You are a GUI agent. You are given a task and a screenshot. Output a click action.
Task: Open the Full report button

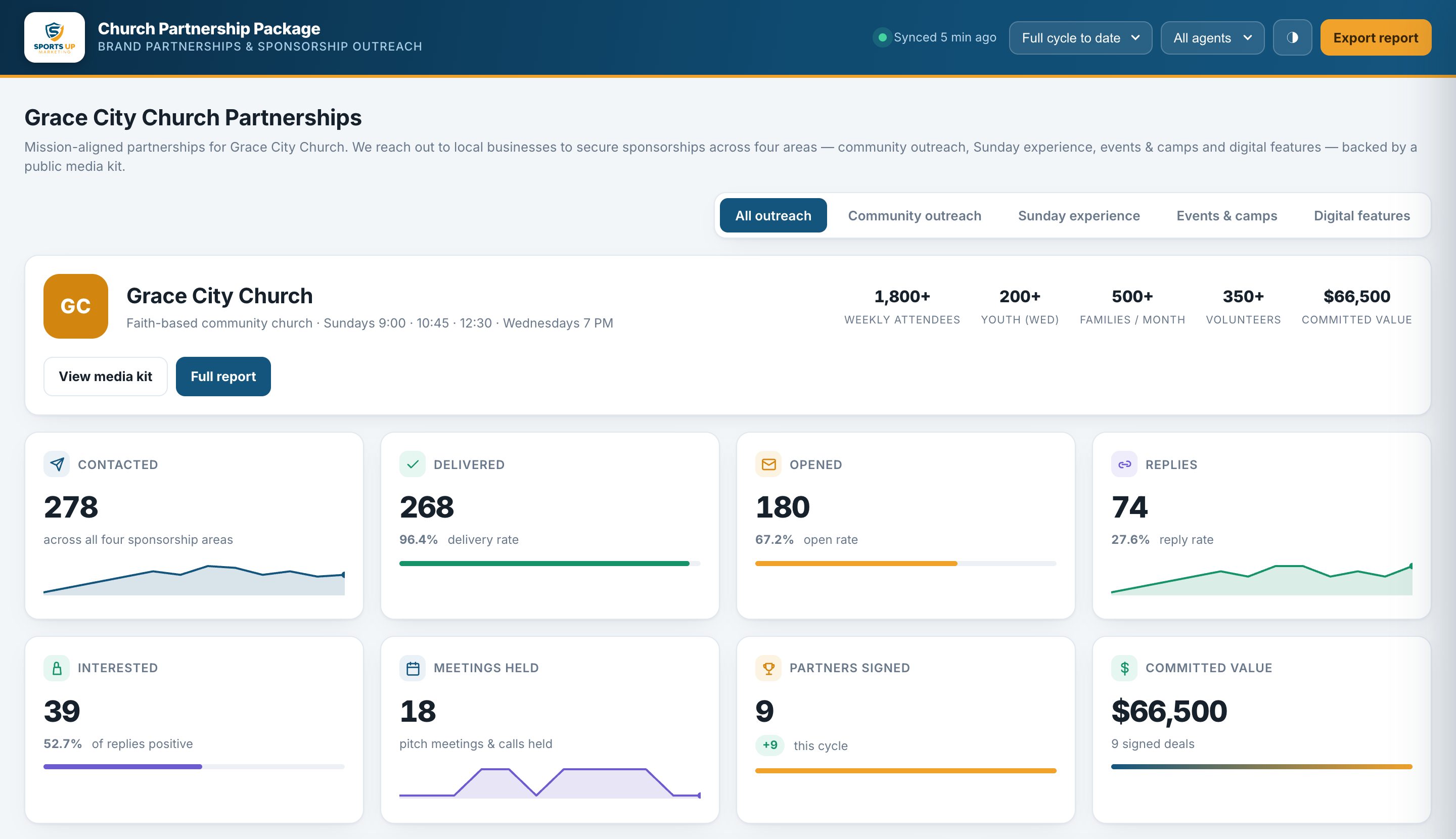223,376
